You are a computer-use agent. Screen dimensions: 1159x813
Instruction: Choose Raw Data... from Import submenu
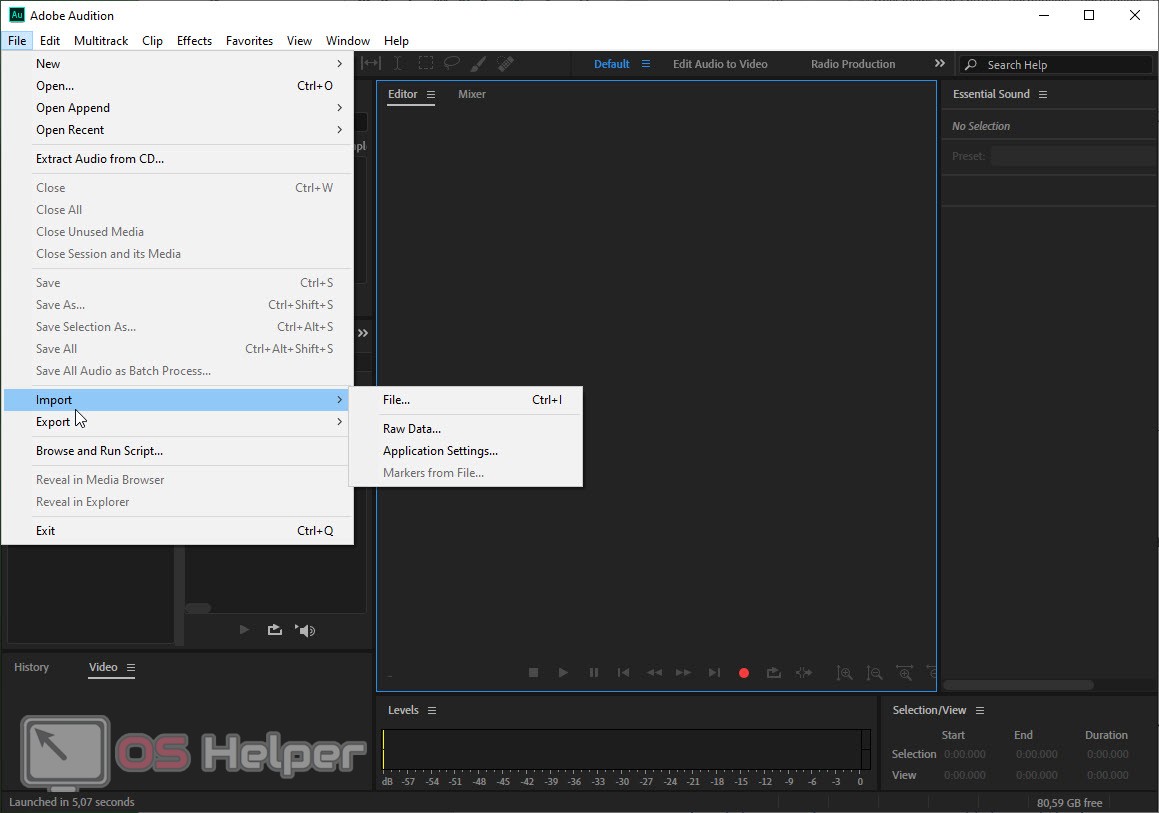pyautogui.click(x=412, y=429)
